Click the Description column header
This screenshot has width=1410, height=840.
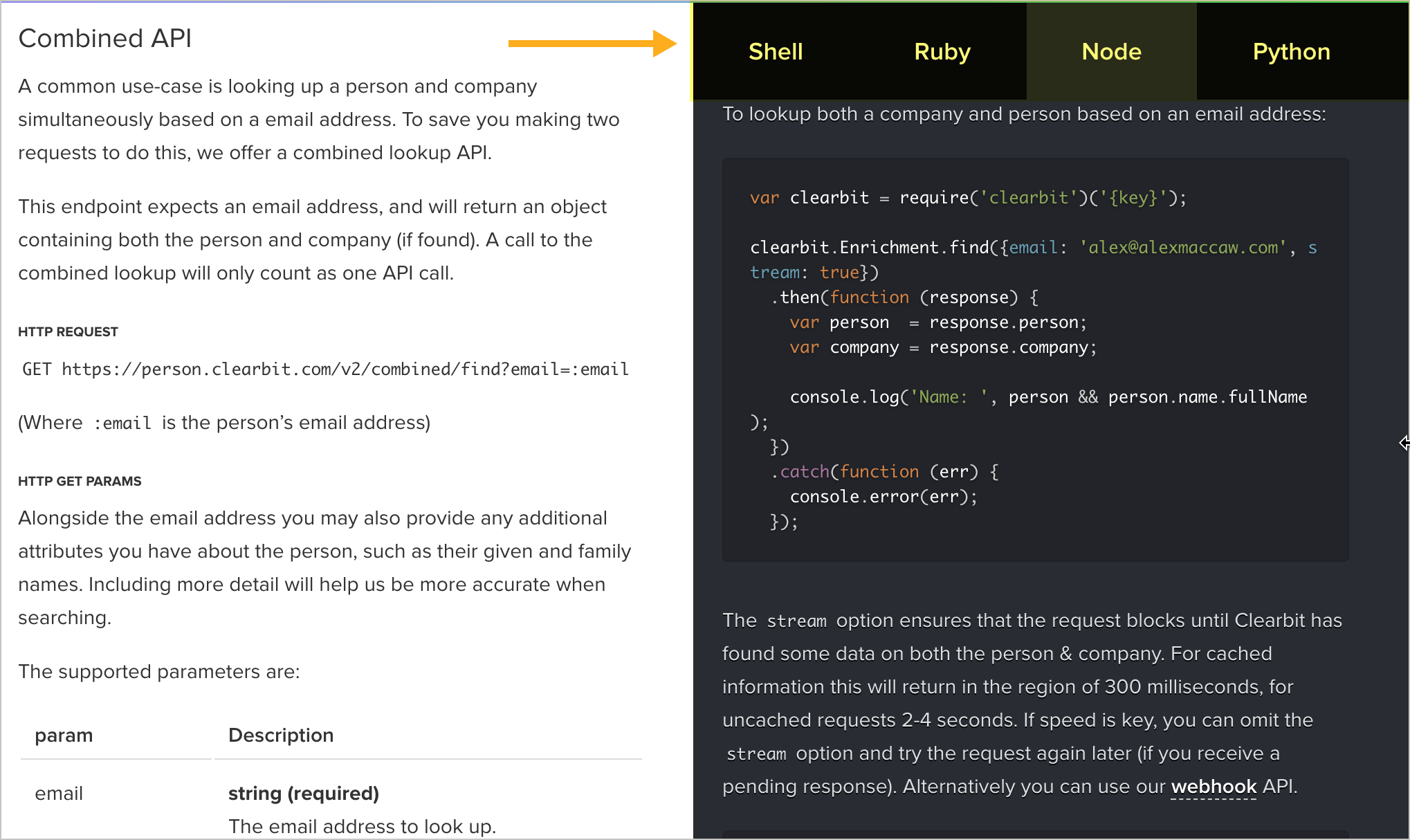[x=280, y=735]
